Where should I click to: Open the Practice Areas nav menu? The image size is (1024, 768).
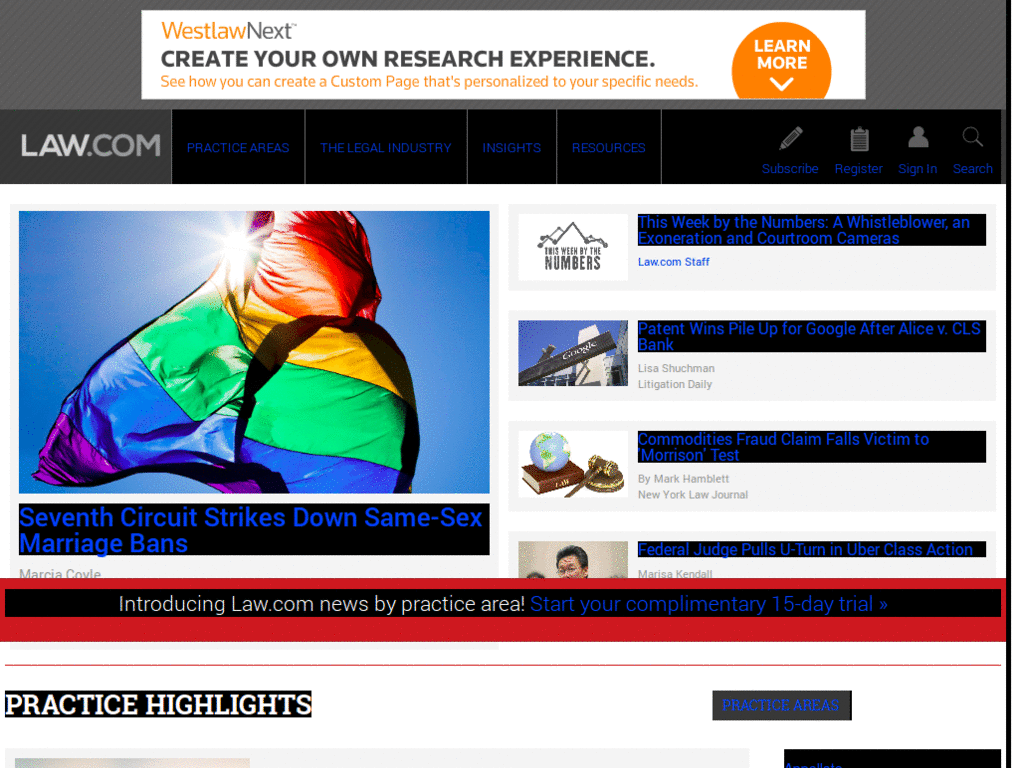(238, 148)
